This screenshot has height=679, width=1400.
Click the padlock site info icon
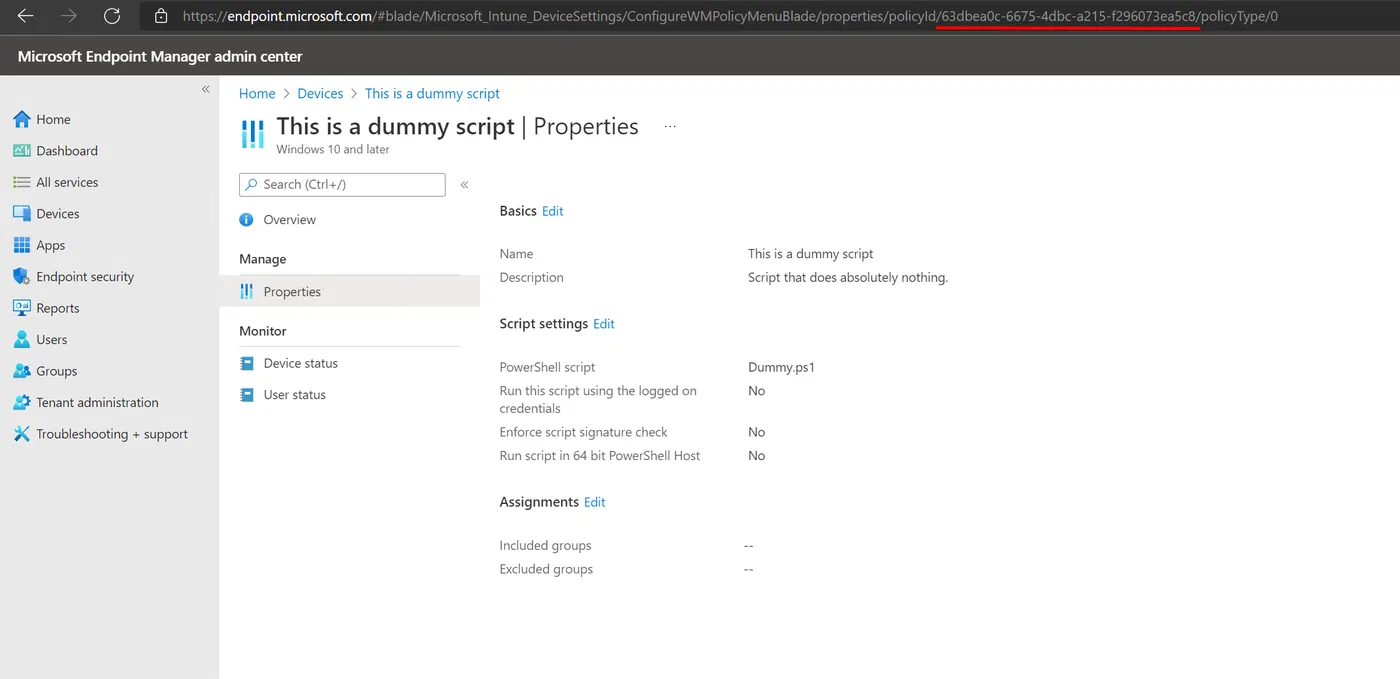[160, 16]
